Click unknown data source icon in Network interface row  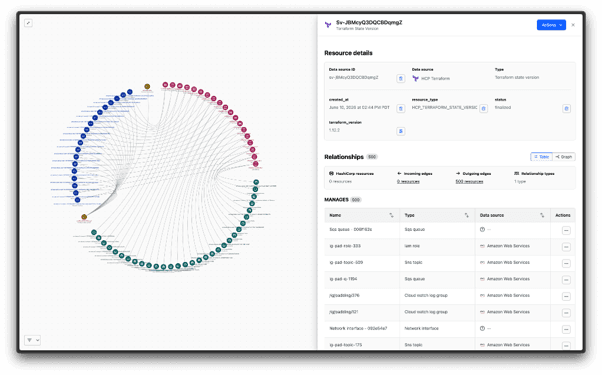[x=482, y=329]
